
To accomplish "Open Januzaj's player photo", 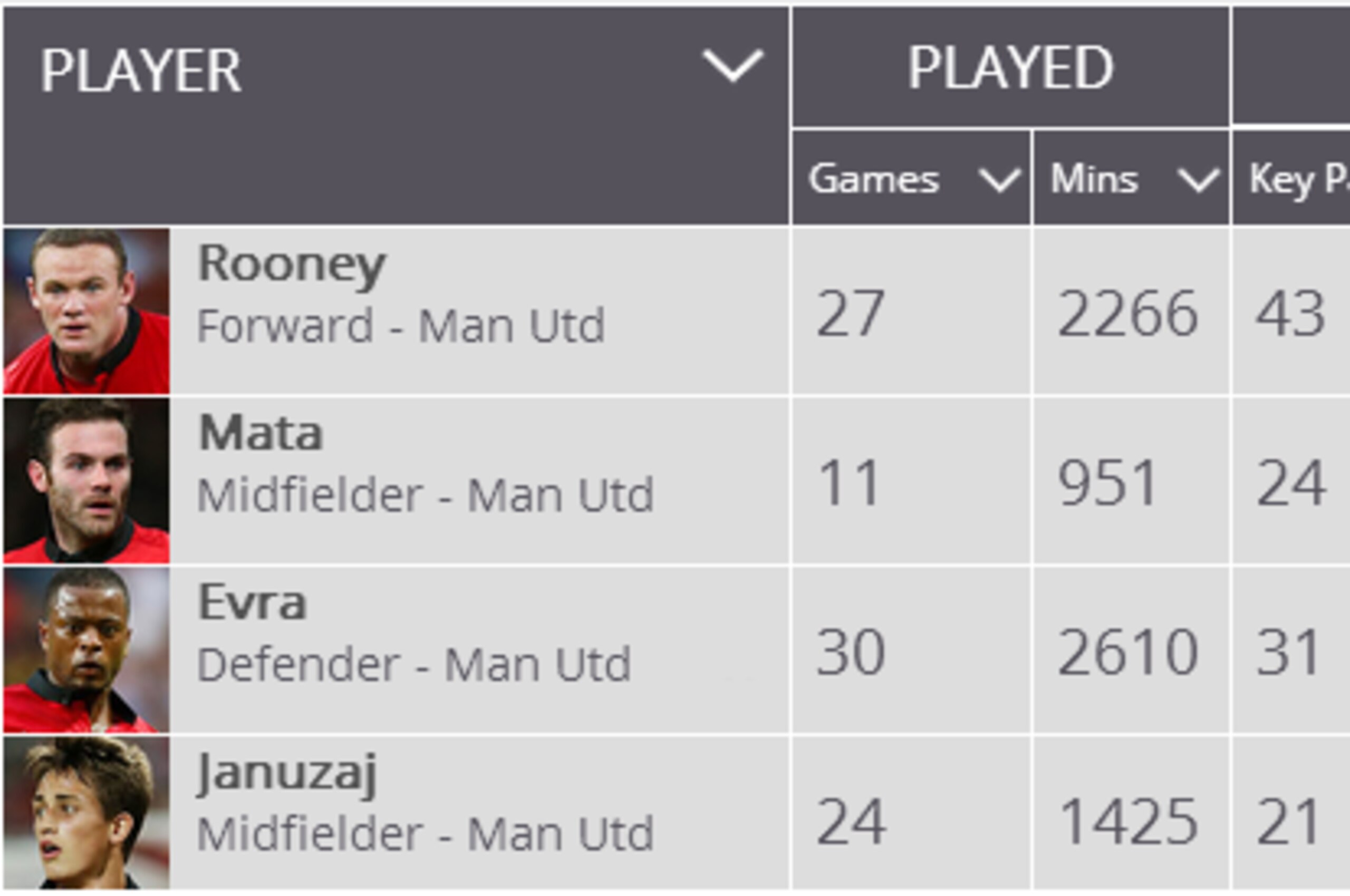I will [86, 813].
